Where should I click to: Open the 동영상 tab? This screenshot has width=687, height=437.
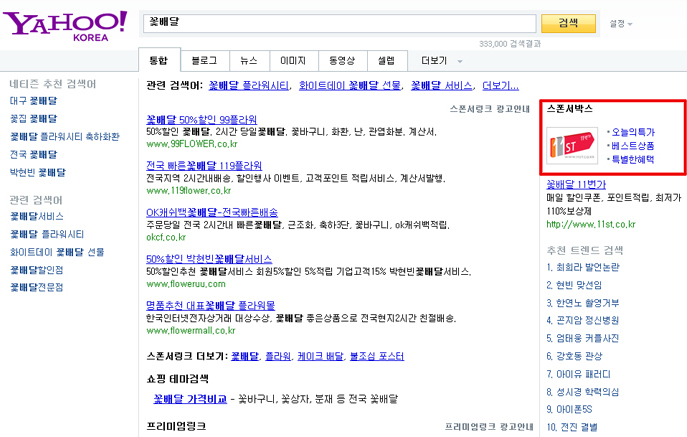[x=342, y=60]
